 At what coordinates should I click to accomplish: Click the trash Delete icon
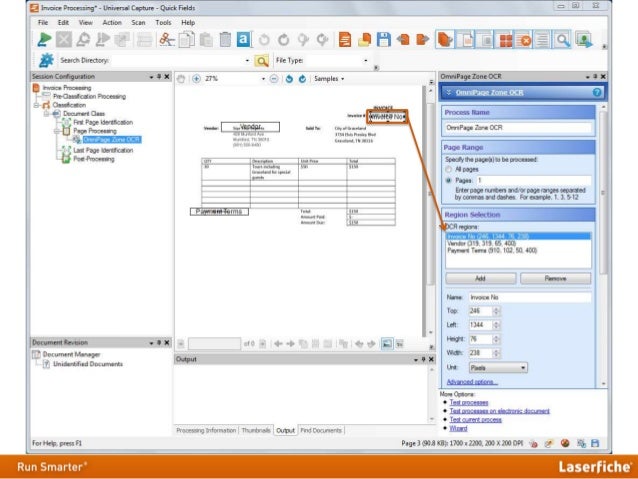point(225,40)
